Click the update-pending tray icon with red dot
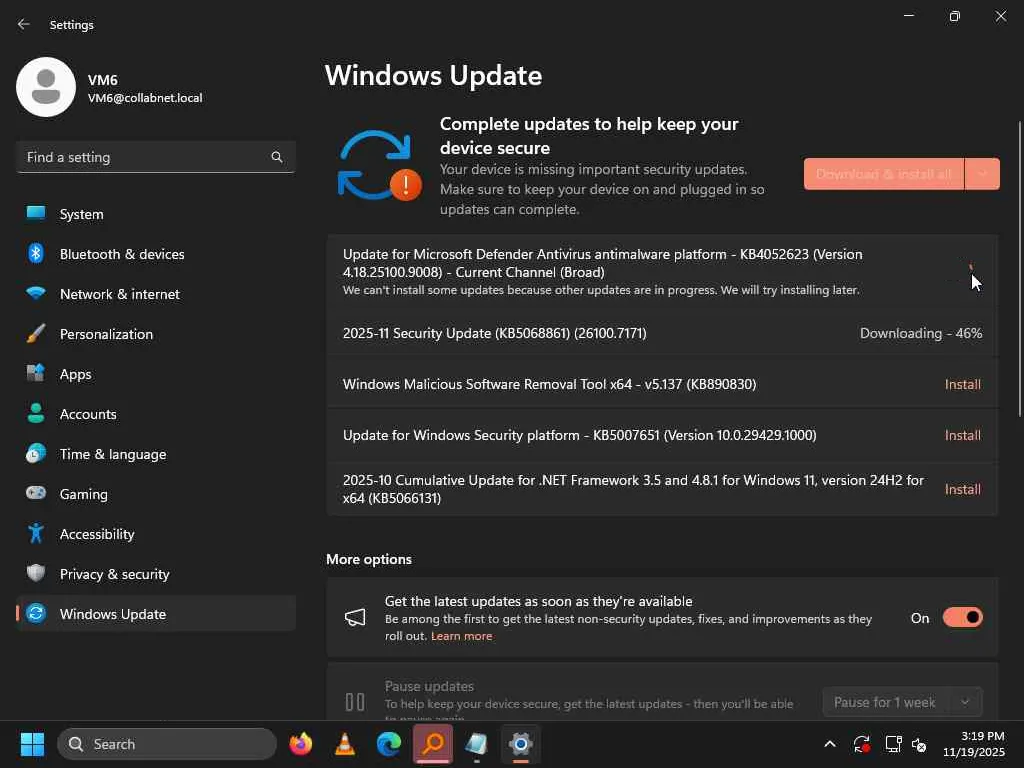This screenshot has height=768, width=1024. [861, 744]
